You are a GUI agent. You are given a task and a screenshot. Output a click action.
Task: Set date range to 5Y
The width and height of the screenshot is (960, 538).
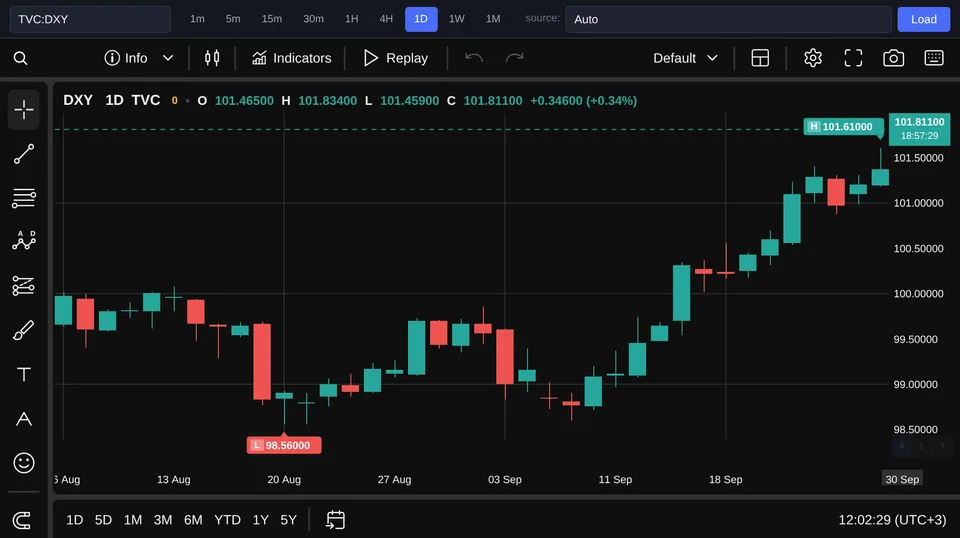point(288,520)
